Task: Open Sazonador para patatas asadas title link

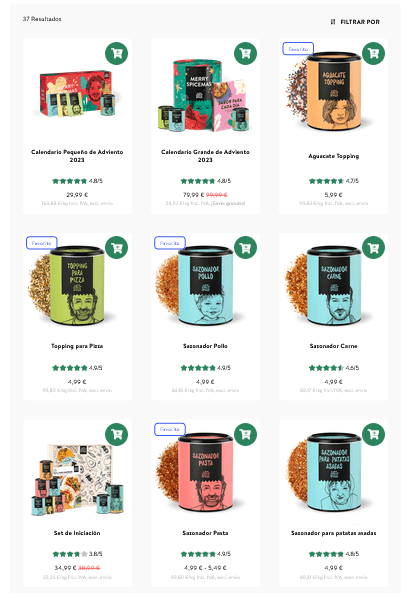Action: pyautogui.click(x=334, y=533)
